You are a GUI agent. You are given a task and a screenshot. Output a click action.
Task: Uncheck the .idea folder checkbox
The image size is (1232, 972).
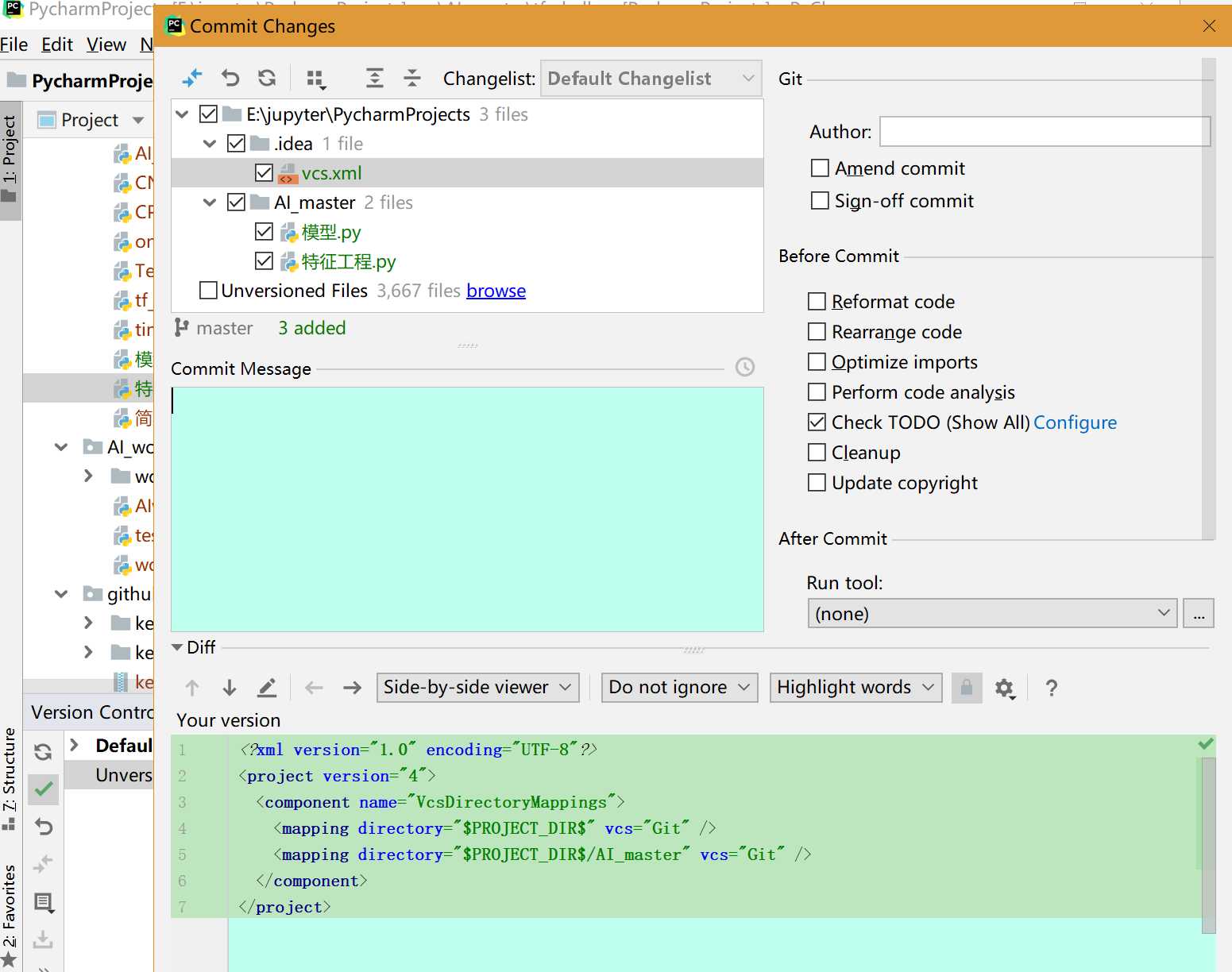pyautogui.click(x=236, y=144)
